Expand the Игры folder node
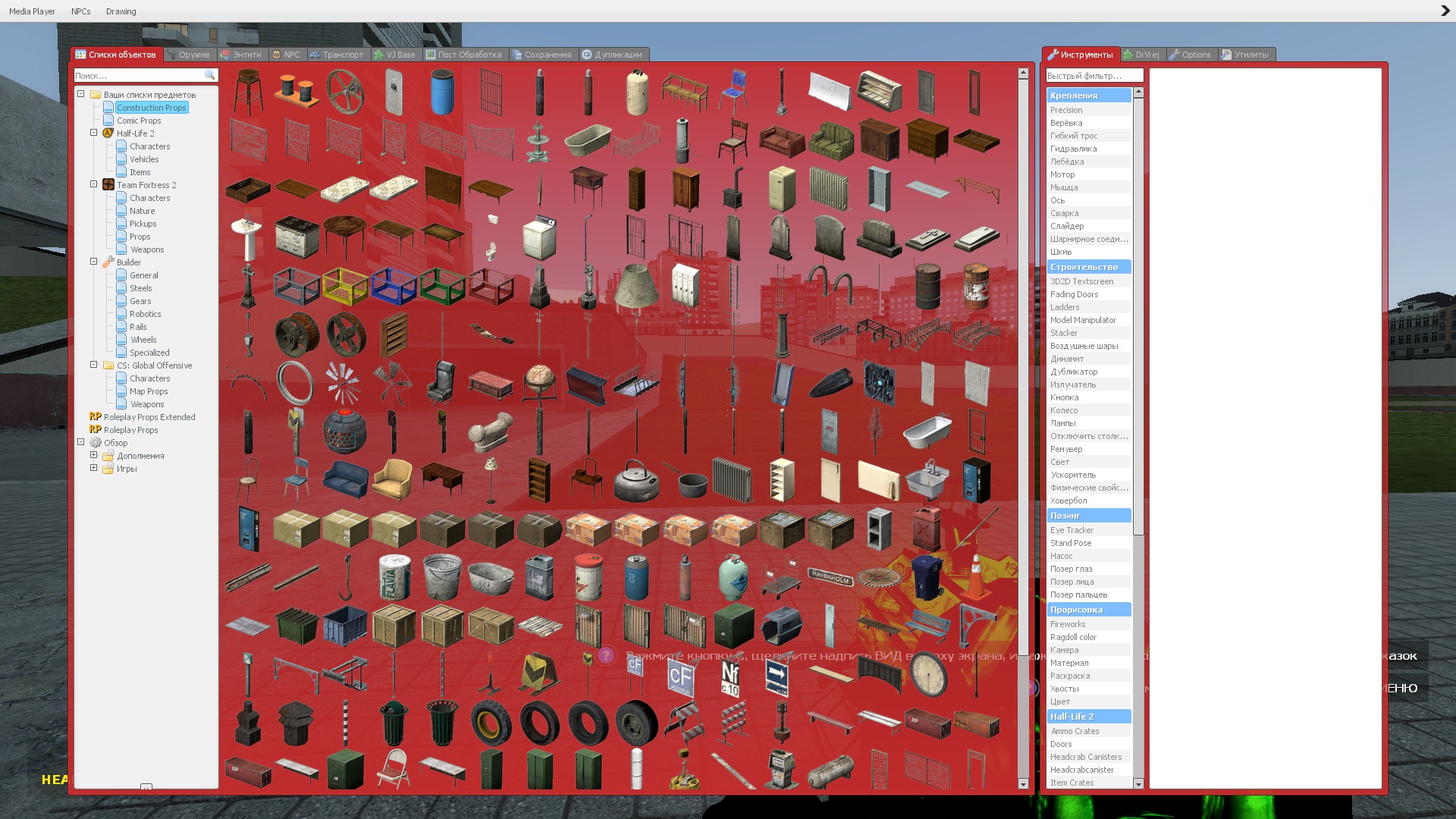Image resolution: width=1456 pixels, height=819 pixels. tap(94, 468)
